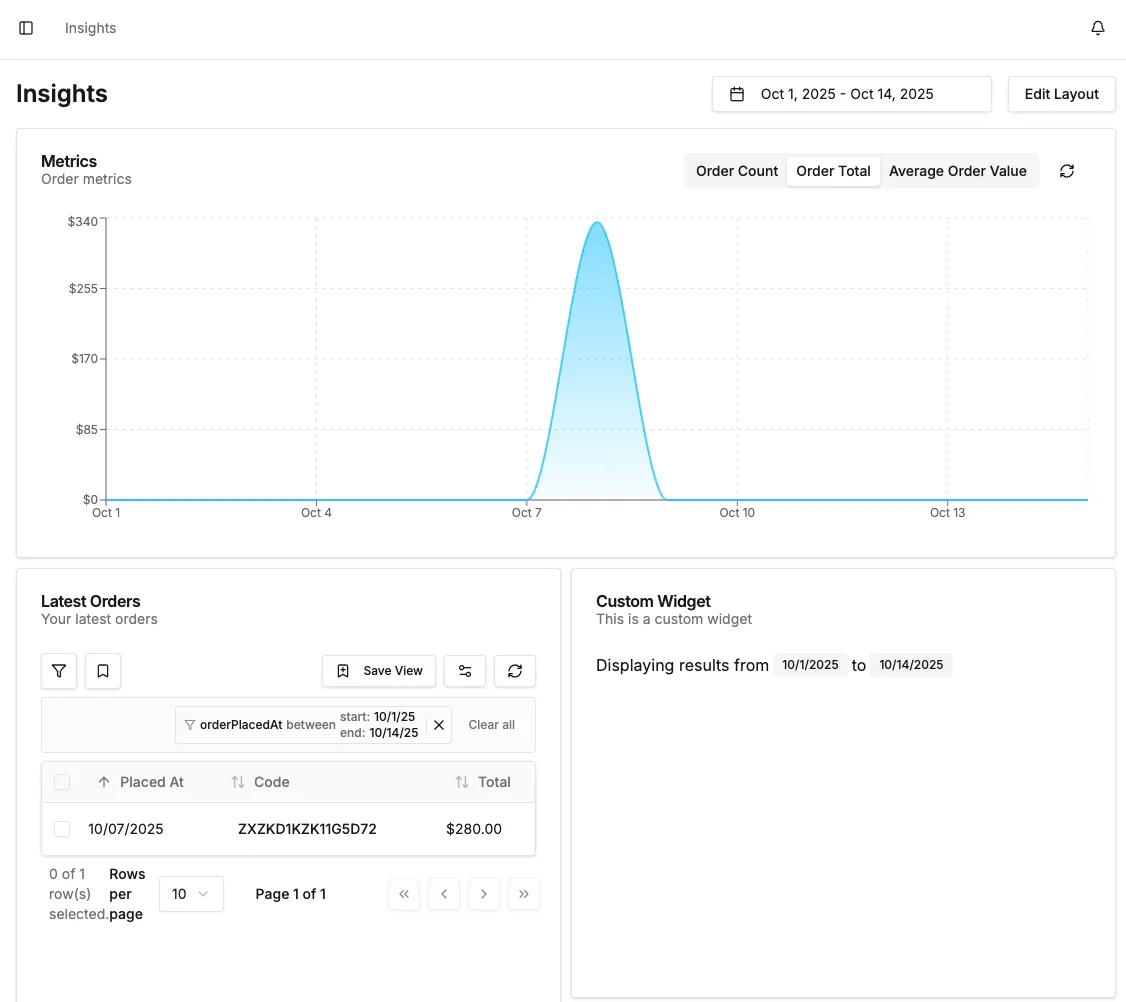Open the notifications bell
The height and width of the screenshot is (1002, 1126).
[1098, 28]
